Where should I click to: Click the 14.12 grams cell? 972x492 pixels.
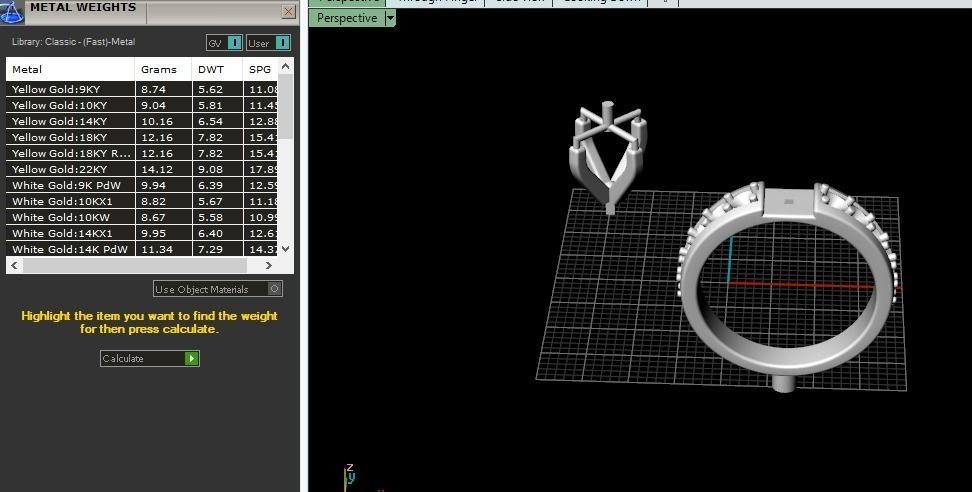click(163, 169)
